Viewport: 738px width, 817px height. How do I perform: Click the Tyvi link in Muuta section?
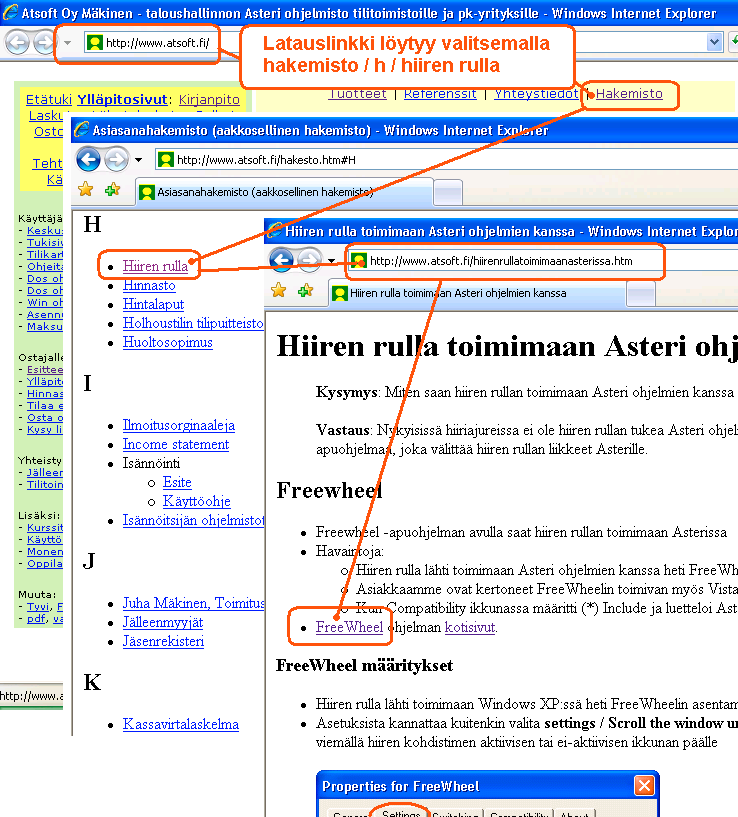click(39, 606)
